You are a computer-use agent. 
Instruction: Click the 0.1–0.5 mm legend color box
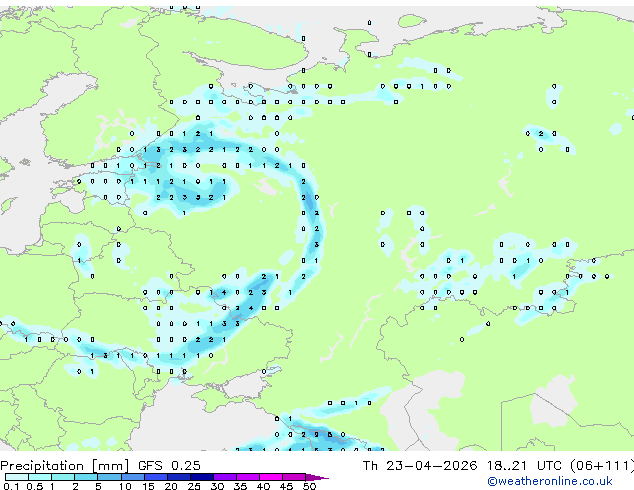tap(17, 477)
